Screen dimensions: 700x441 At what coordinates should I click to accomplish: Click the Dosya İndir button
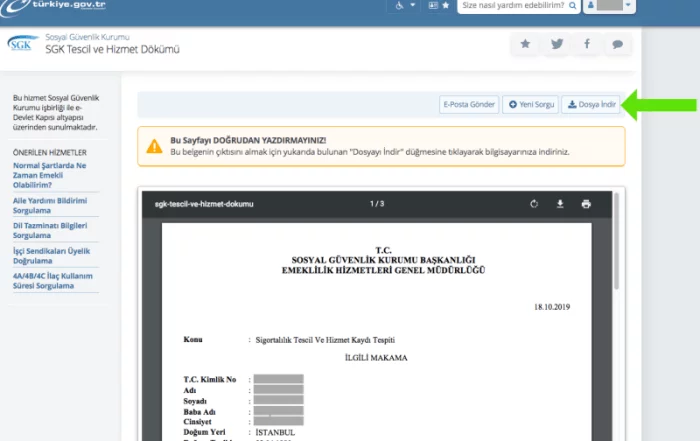click(591, 104)
